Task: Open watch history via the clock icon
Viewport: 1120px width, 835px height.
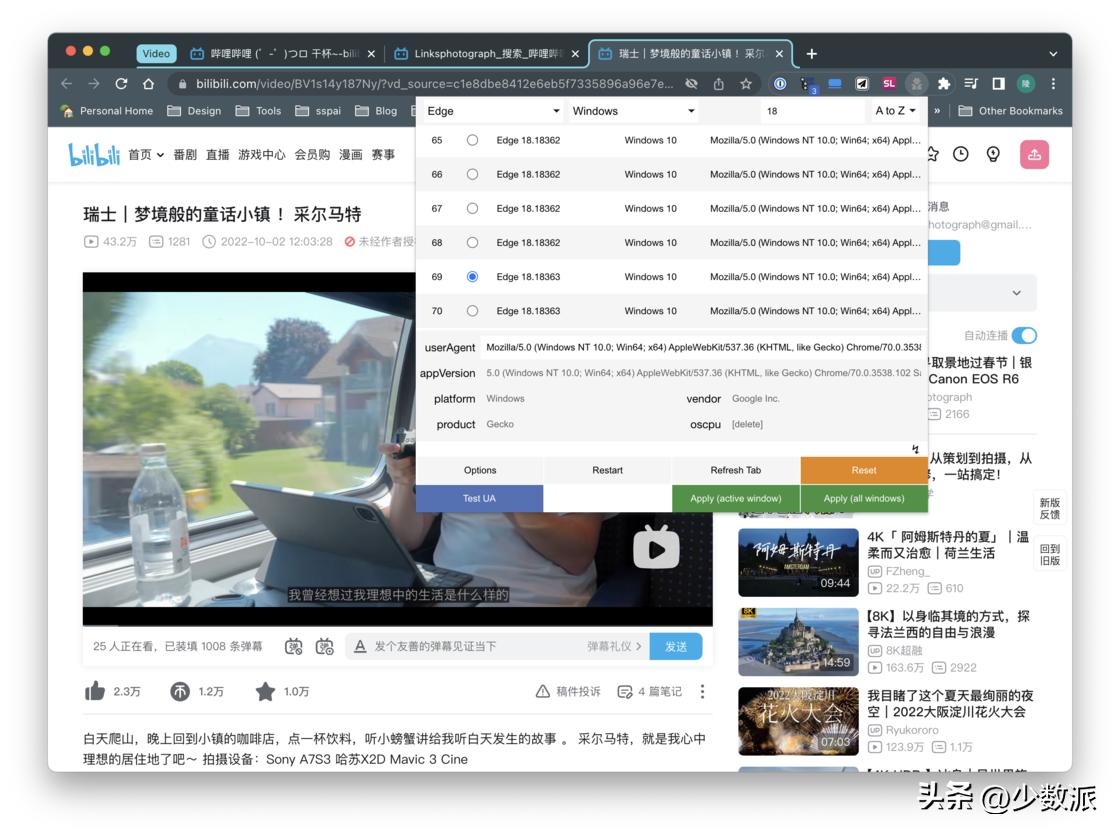Action: [x=960, y=154]
